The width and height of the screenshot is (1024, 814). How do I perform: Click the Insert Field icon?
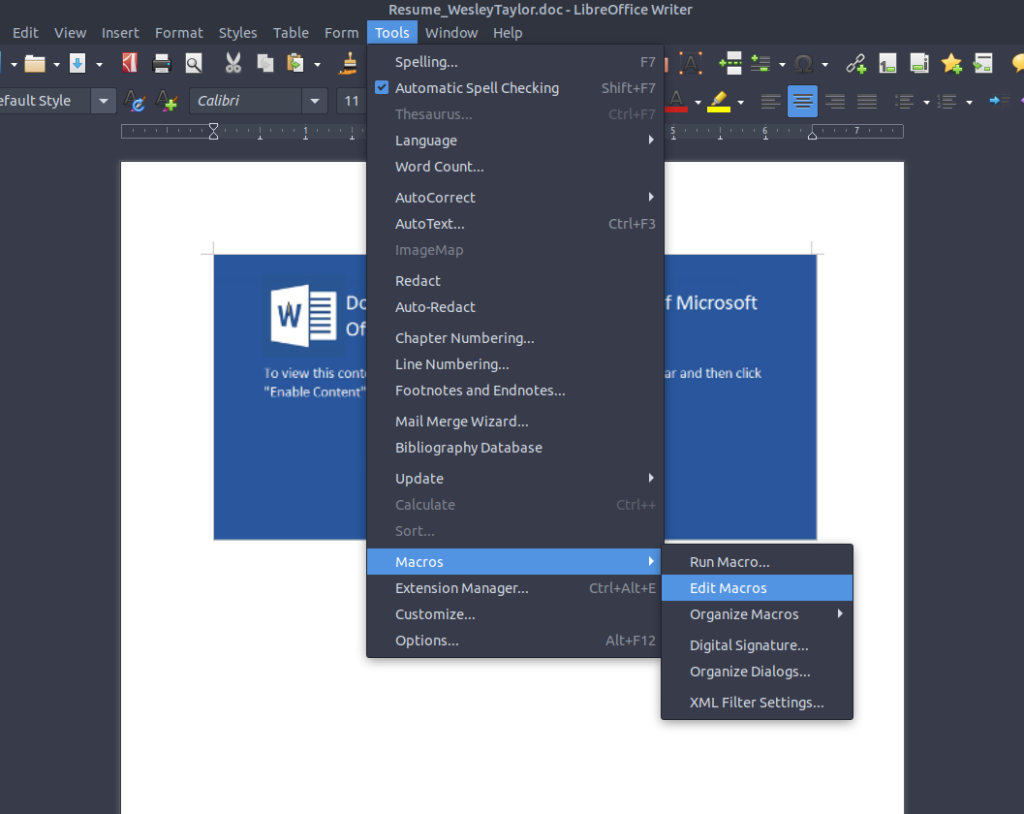760,63
